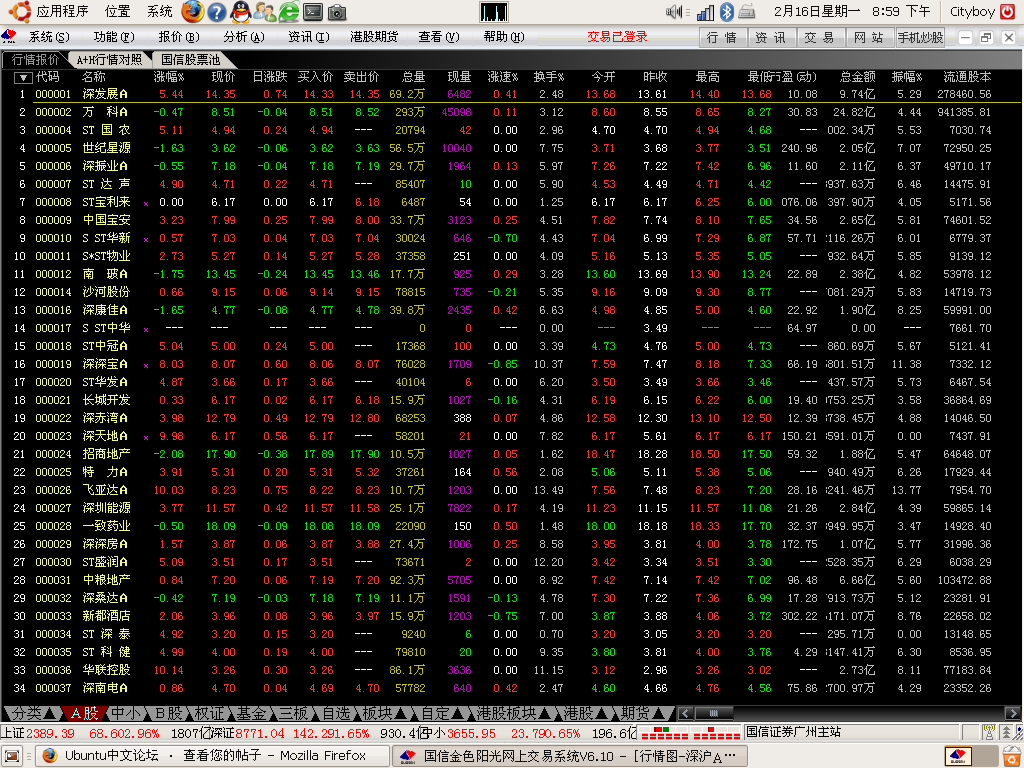Select the 三板 bottom tab
Image resolution: width=1024 pixels, height=768 pixels.
(295, 713)
